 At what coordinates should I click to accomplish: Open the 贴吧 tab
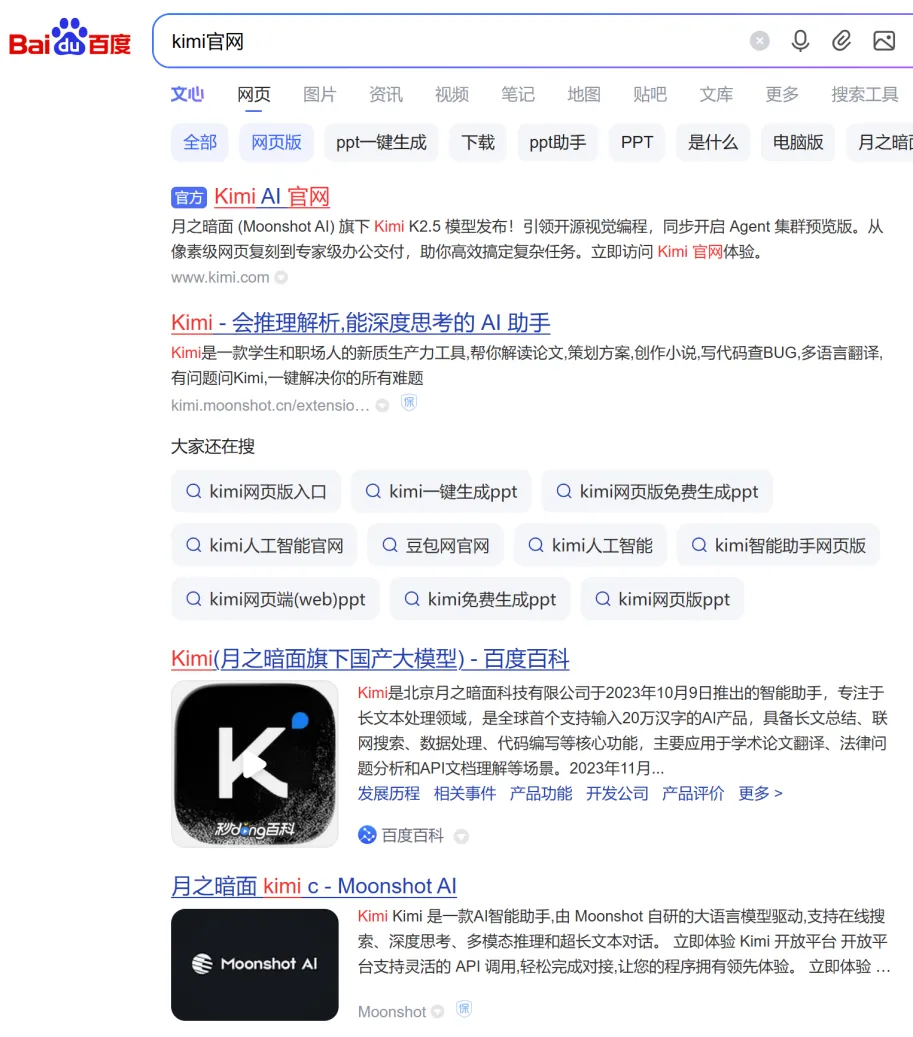click(x=650, y=94)
